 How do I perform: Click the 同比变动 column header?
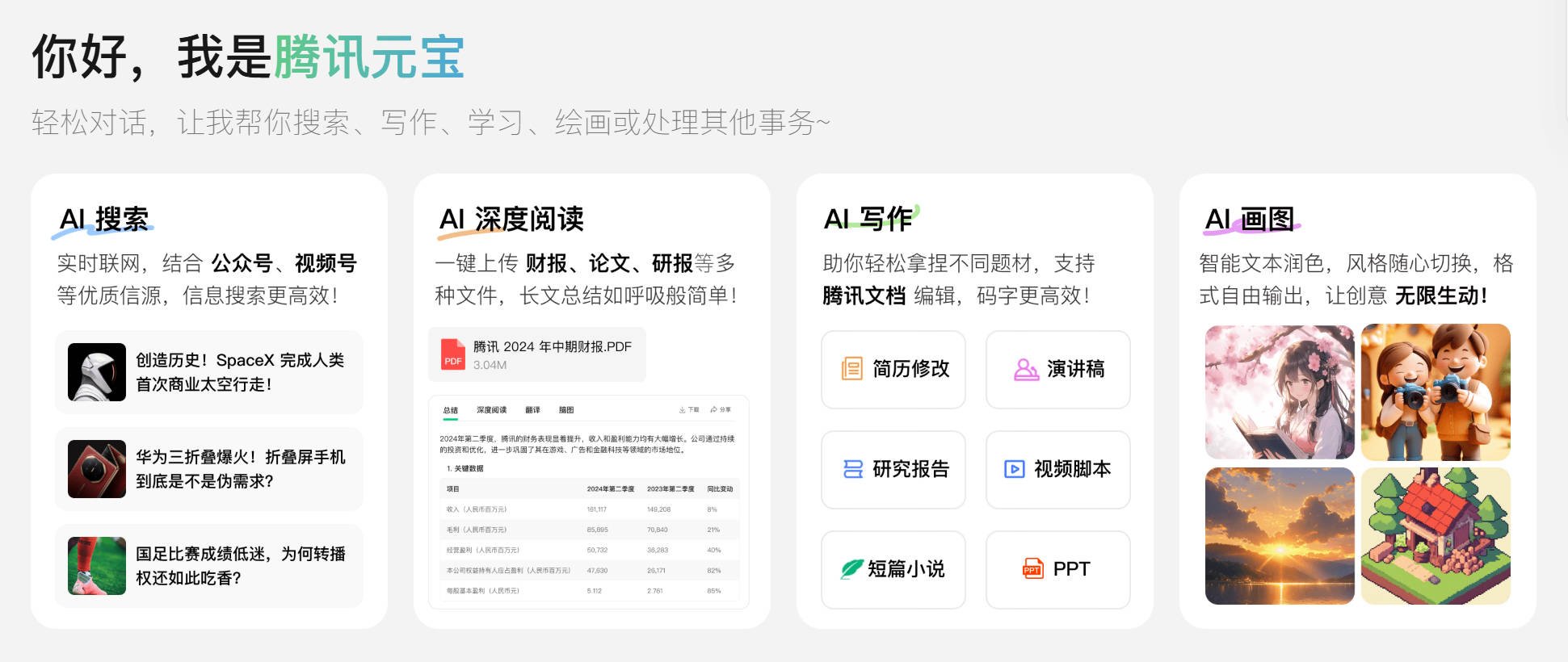coord(720,489)
